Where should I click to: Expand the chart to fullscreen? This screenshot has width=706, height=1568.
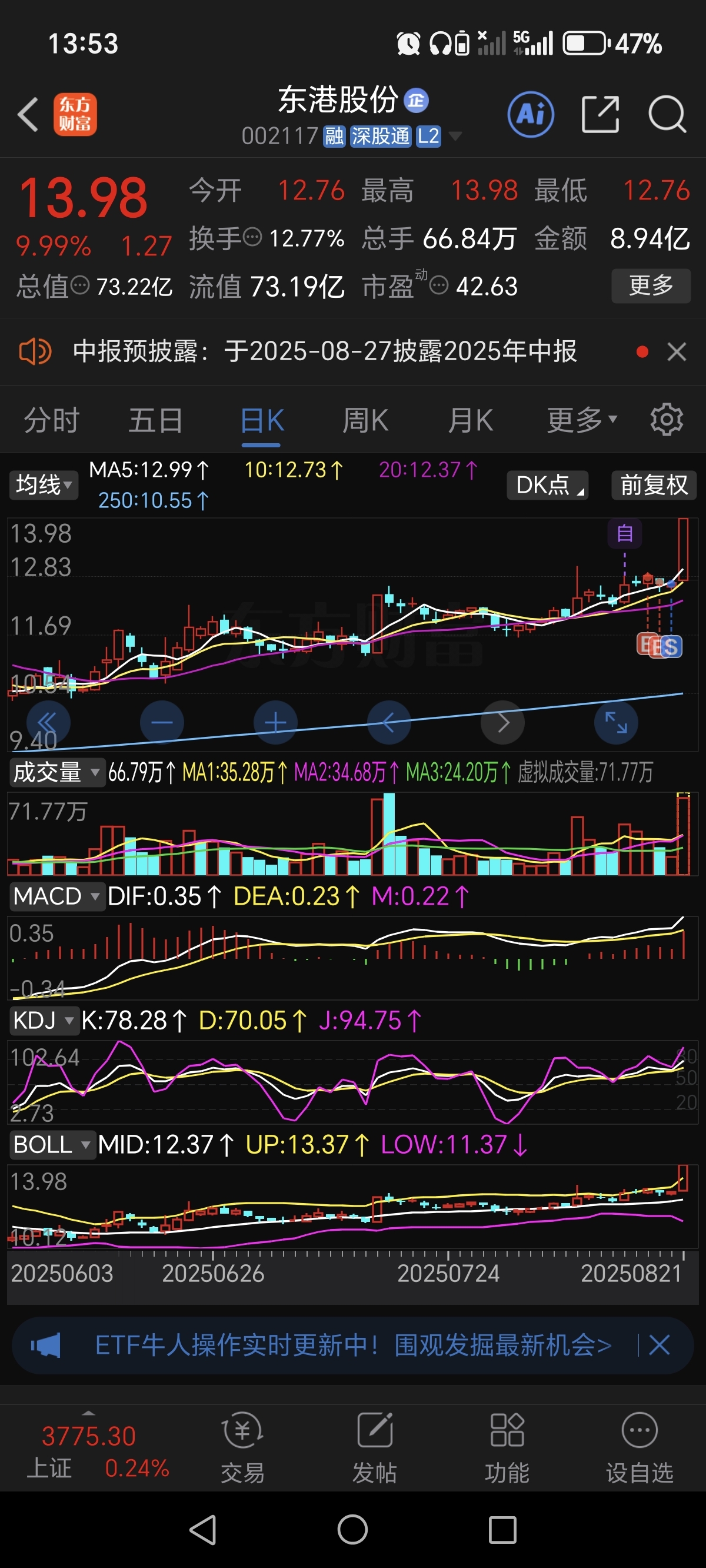coord(616,723)
